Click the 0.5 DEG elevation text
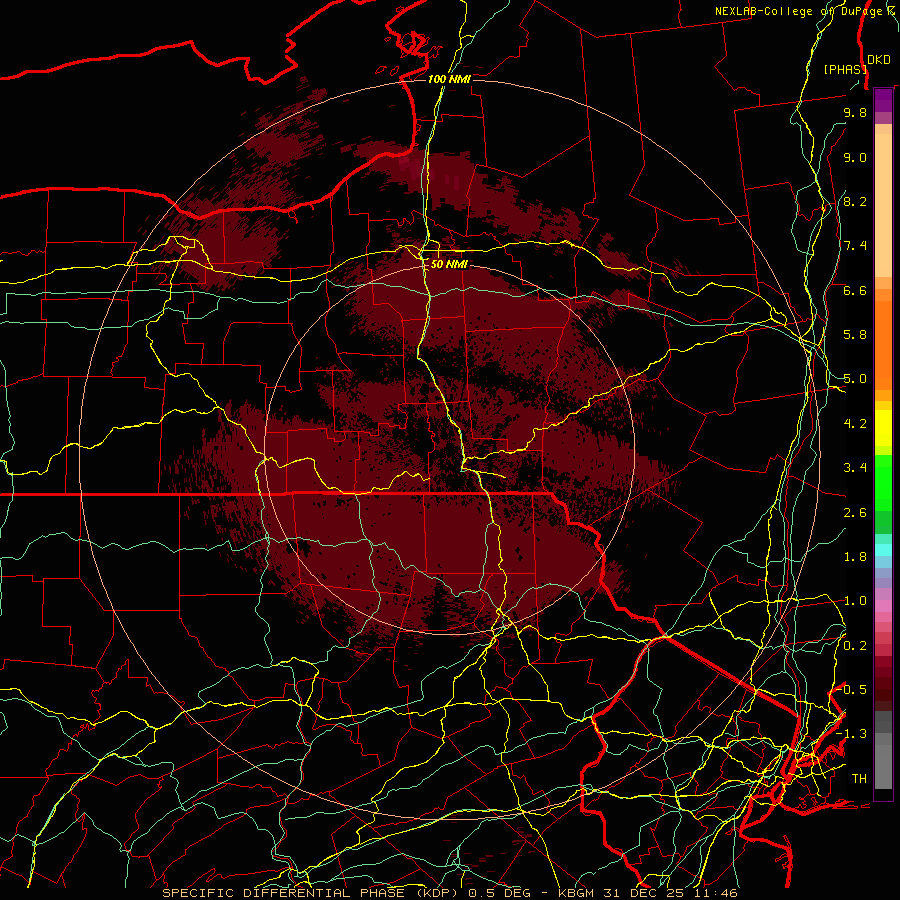This screenshot has height=900, width=900. coord(500,893)
